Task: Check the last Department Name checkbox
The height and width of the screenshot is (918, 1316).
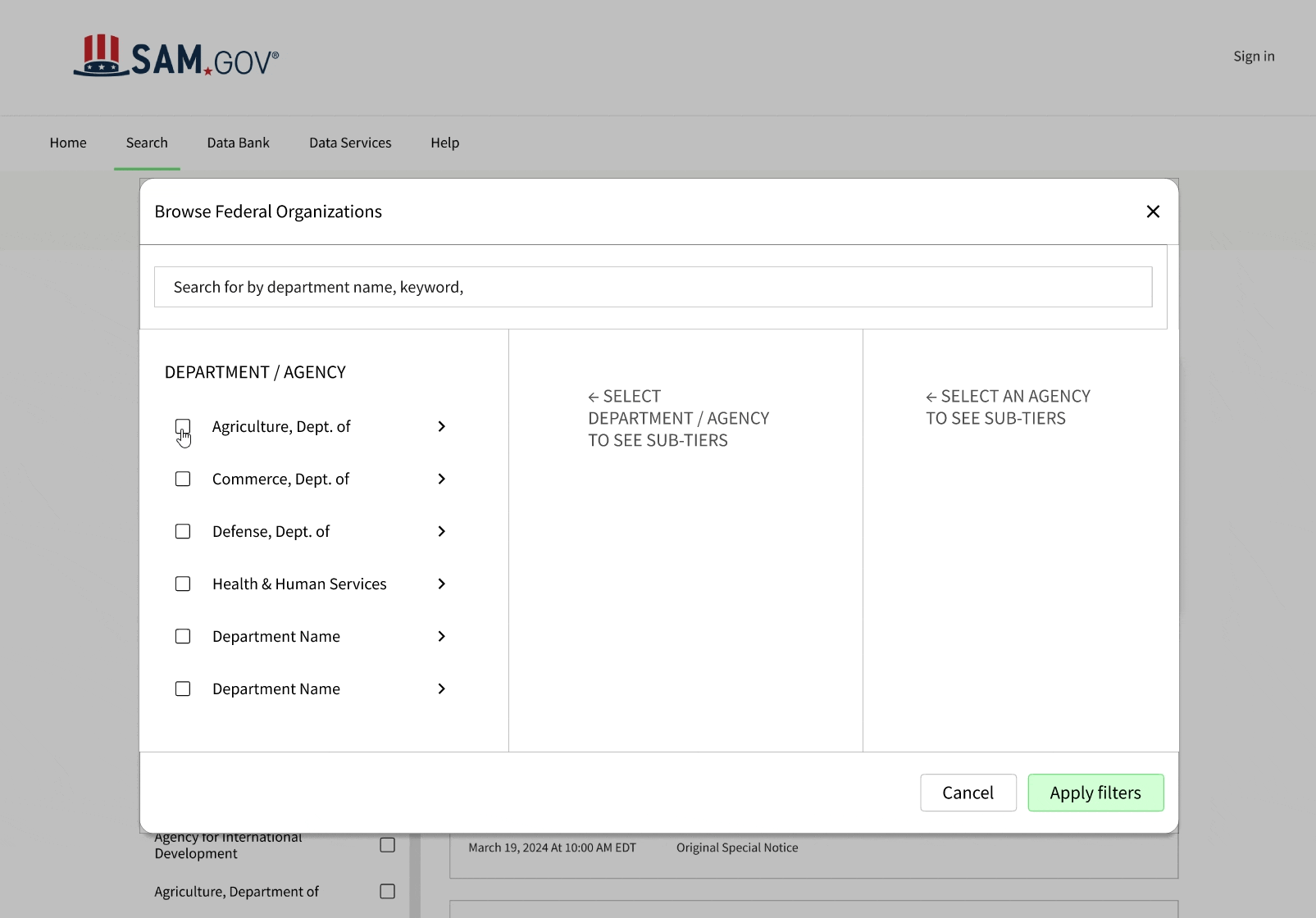Action: tap(183, 688)
